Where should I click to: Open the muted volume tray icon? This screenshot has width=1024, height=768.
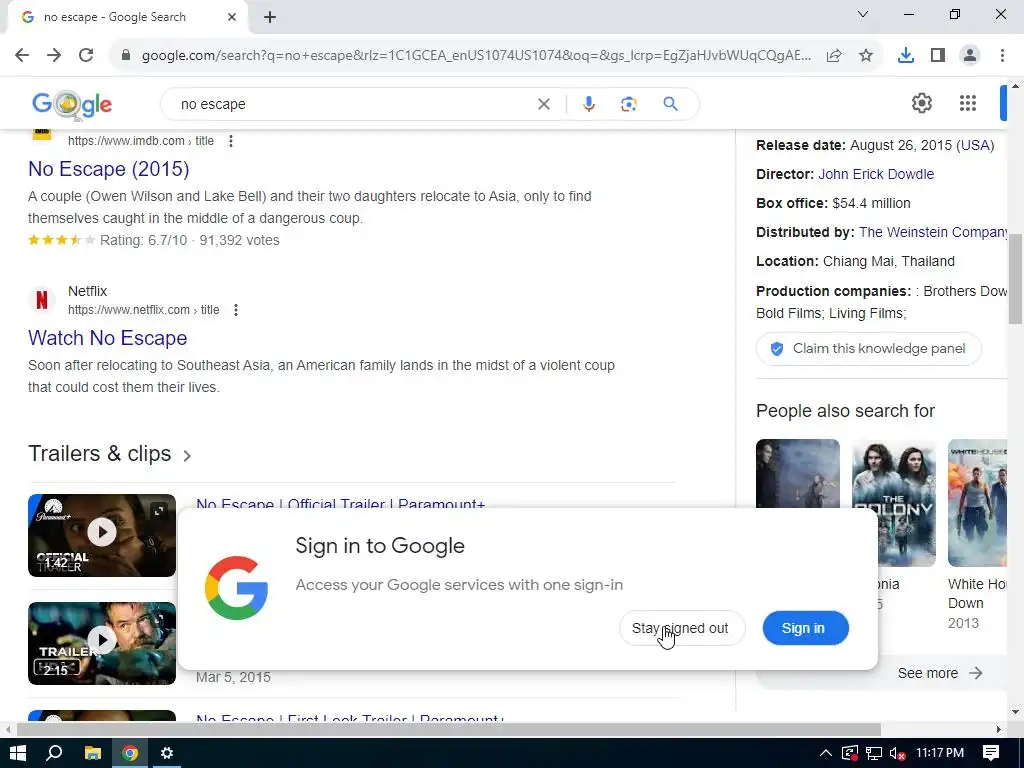pyautogui.click(x=897, y=753)
